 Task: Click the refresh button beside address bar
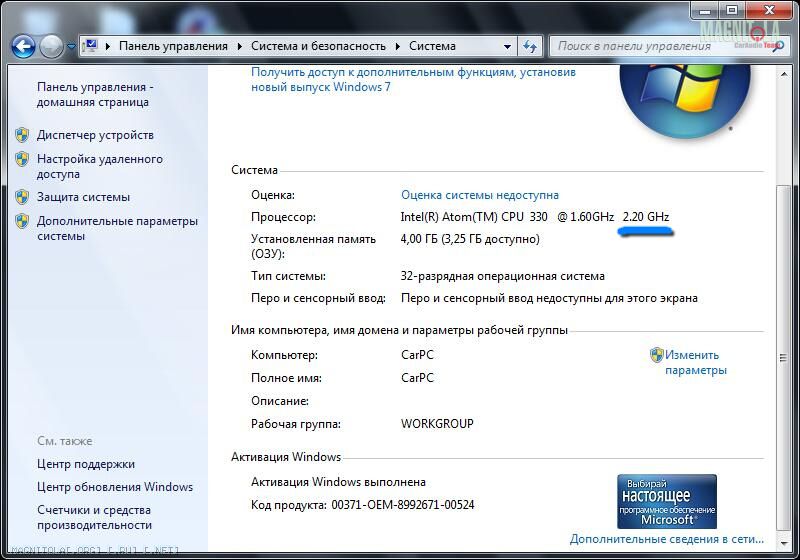pyautogui.click(x=531, y=46)
